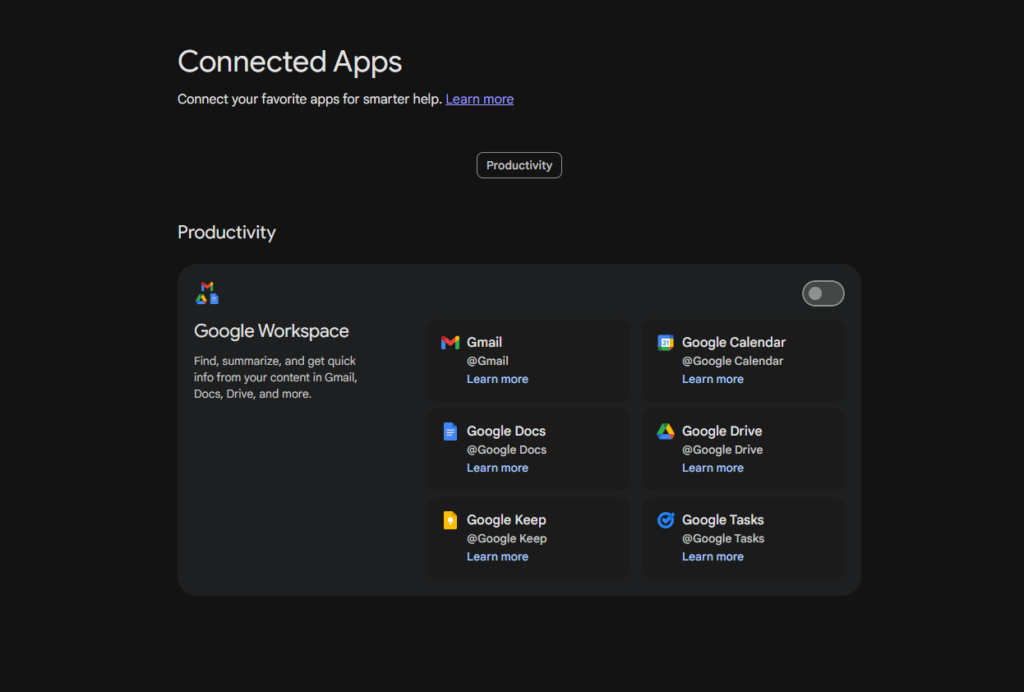This screenshot has width=1024, height=692.
Task: Open Learn more link for Google Calendar
Action: (712, 379)
